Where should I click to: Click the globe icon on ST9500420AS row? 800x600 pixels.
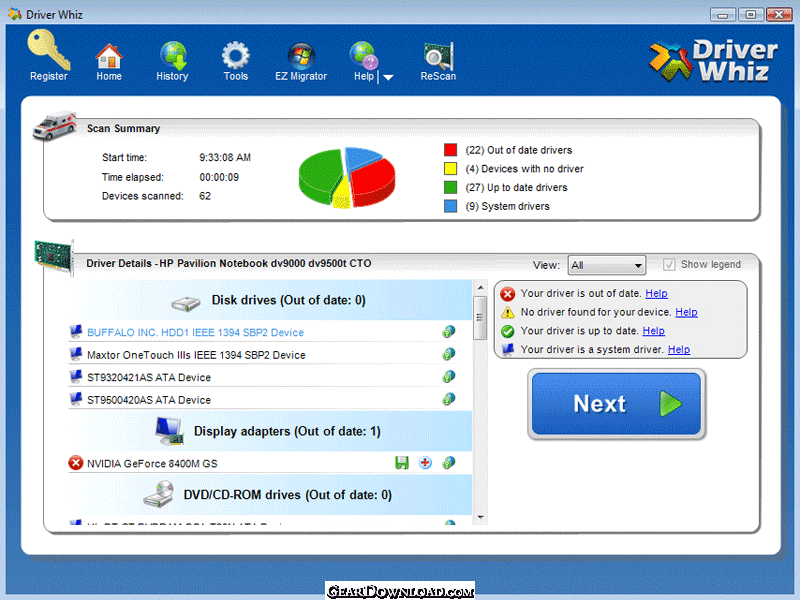click(448, 399)
